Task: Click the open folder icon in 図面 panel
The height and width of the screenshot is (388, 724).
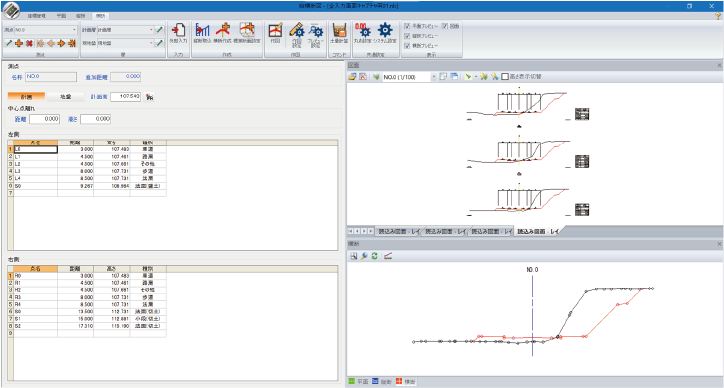Action: click(352, 77)
